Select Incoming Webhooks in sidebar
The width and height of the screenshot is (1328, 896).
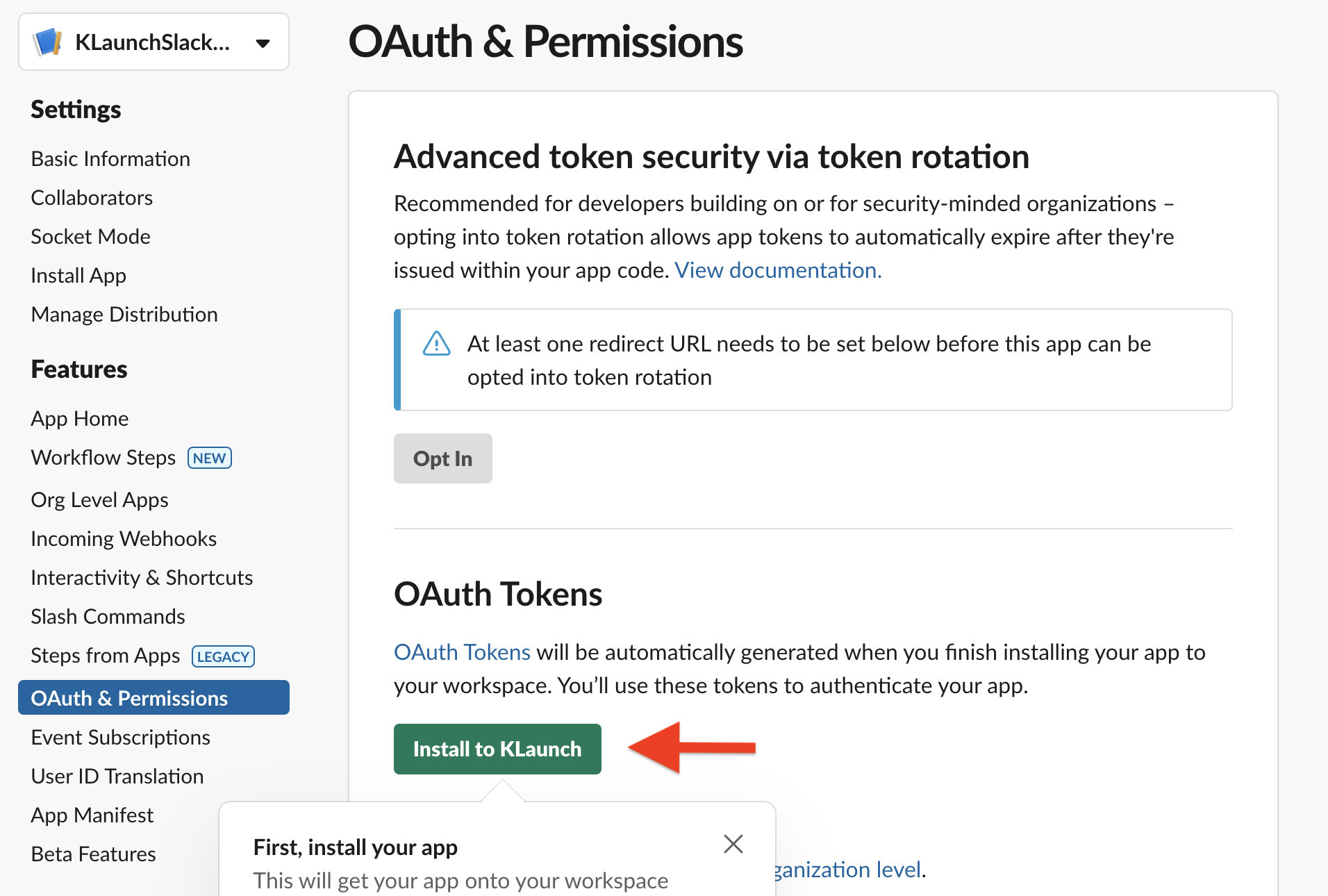pos(124,539)
